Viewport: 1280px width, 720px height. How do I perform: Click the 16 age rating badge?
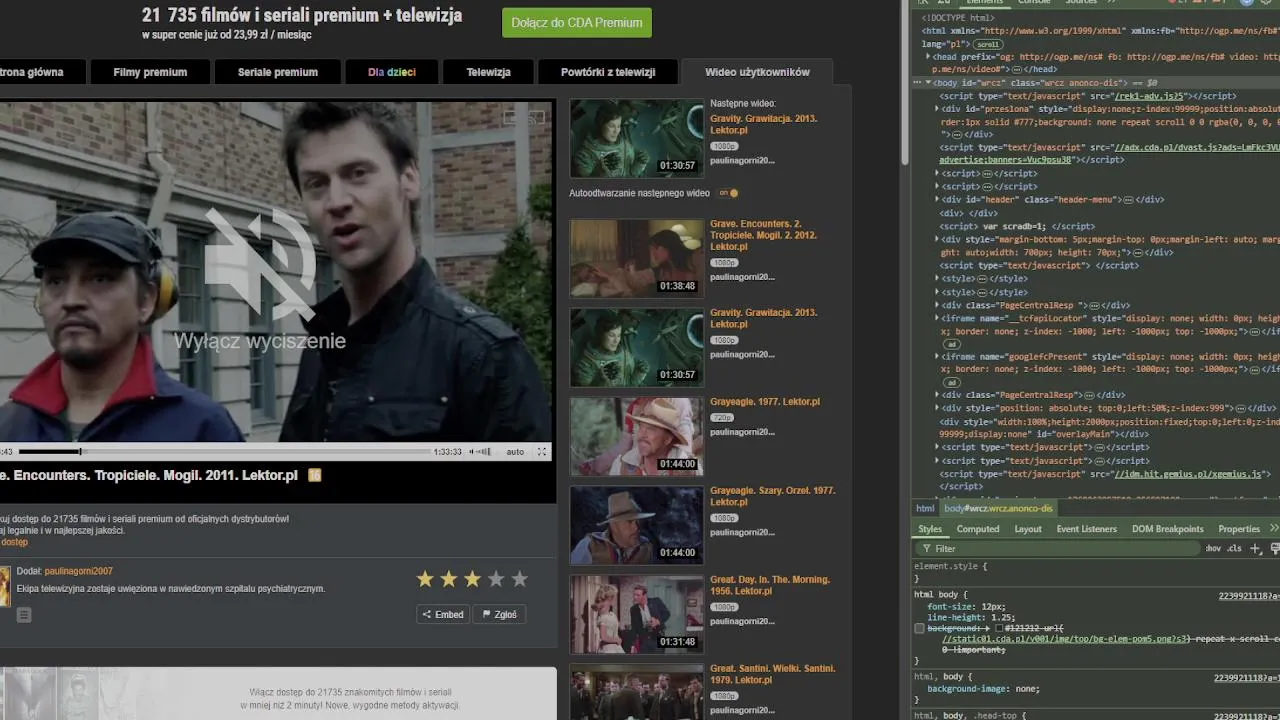coord(315,475)
